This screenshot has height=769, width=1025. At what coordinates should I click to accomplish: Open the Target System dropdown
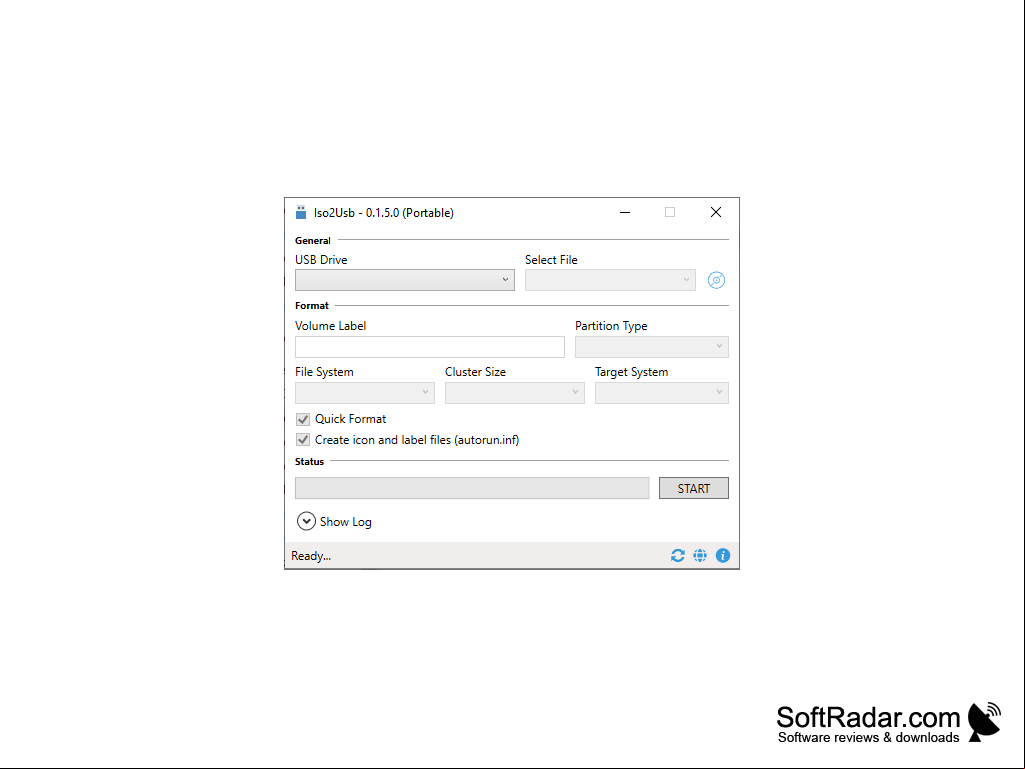pos(662,392)
